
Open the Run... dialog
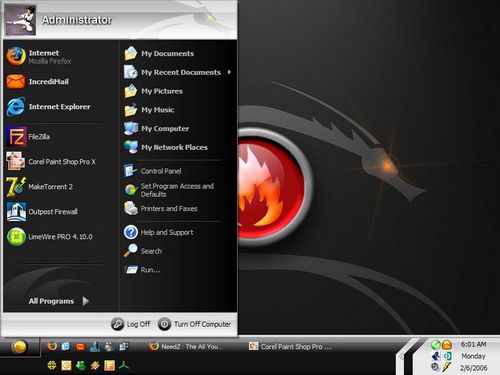[142, 270]
